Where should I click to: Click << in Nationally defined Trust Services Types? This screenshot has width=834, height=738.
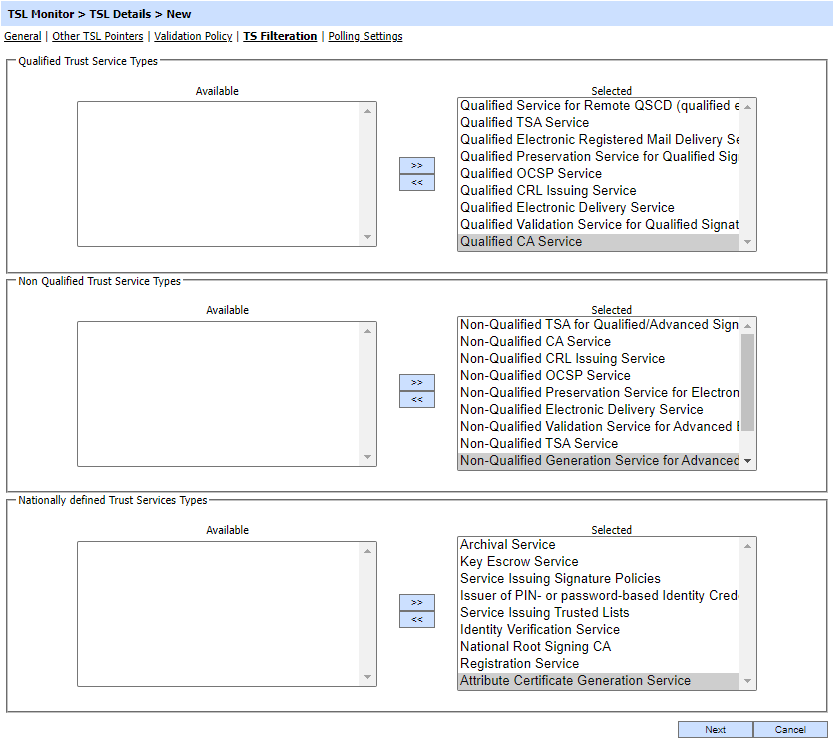(416, 619)
